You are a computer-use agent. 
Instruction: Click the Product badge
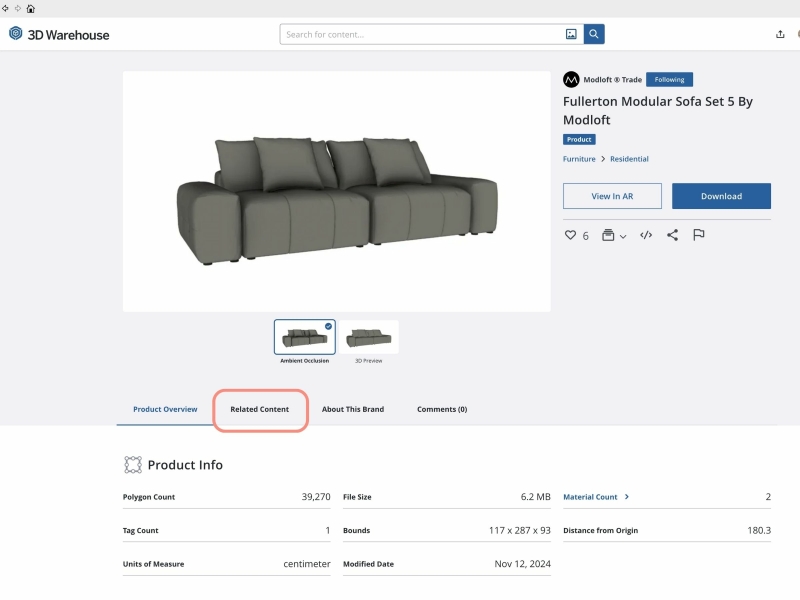click(579, 139)
